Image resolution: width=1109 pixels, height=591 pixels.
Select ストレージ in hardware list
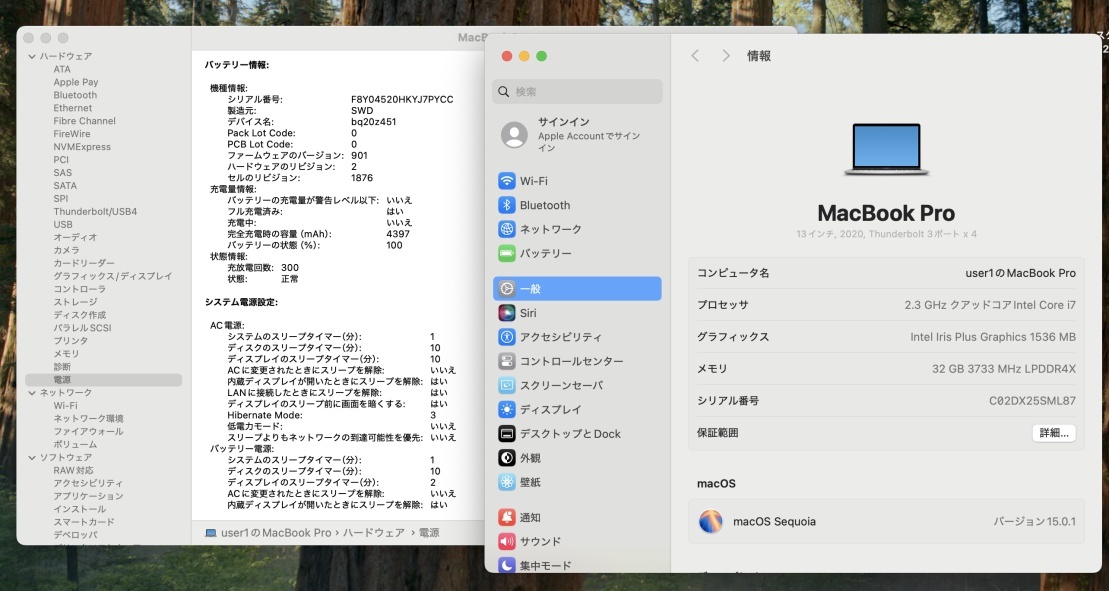pyautogui.click(x=75, y=302)
